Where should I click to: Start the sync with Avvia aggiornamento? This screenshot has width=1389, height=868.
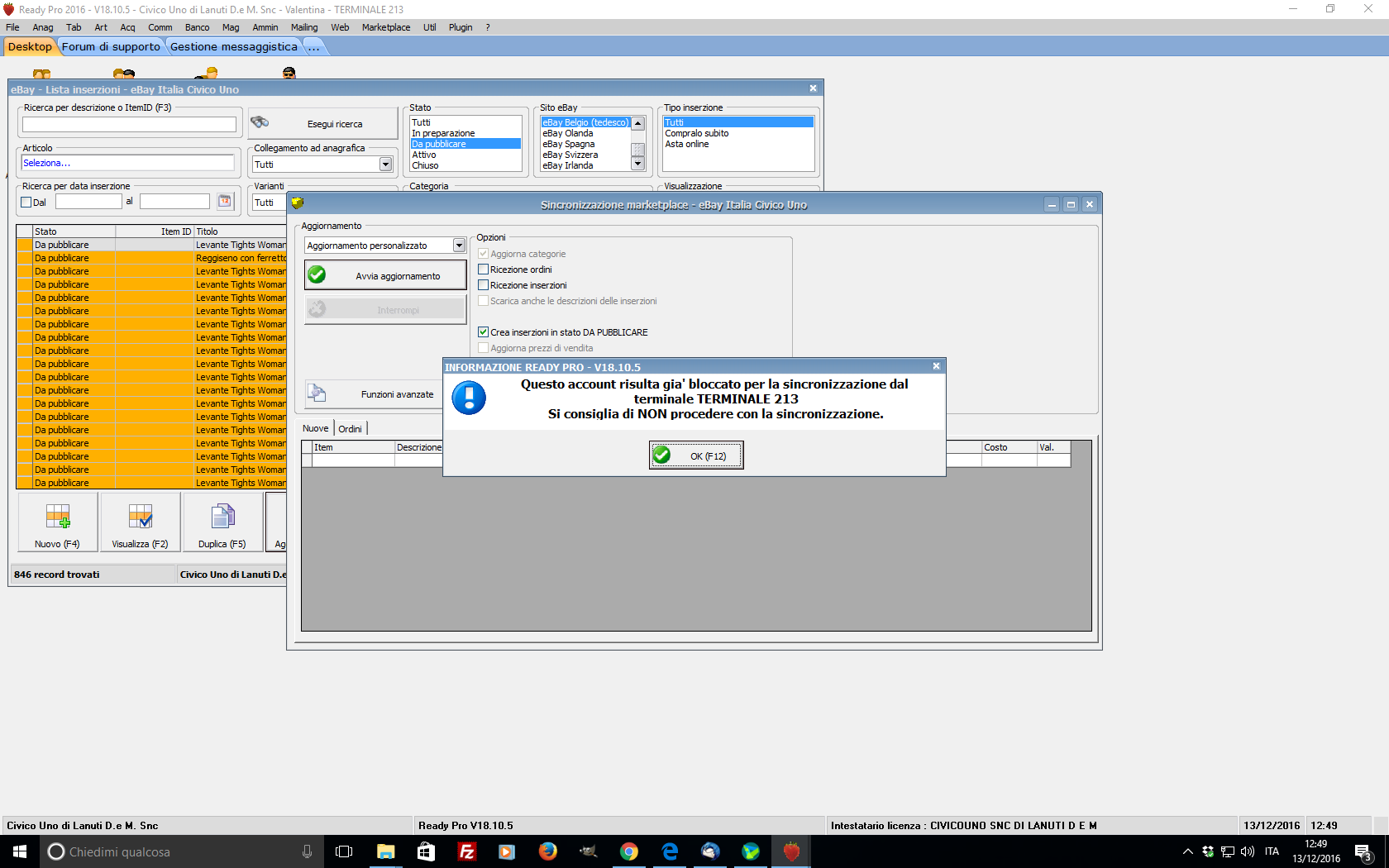(x=385, y=275)
